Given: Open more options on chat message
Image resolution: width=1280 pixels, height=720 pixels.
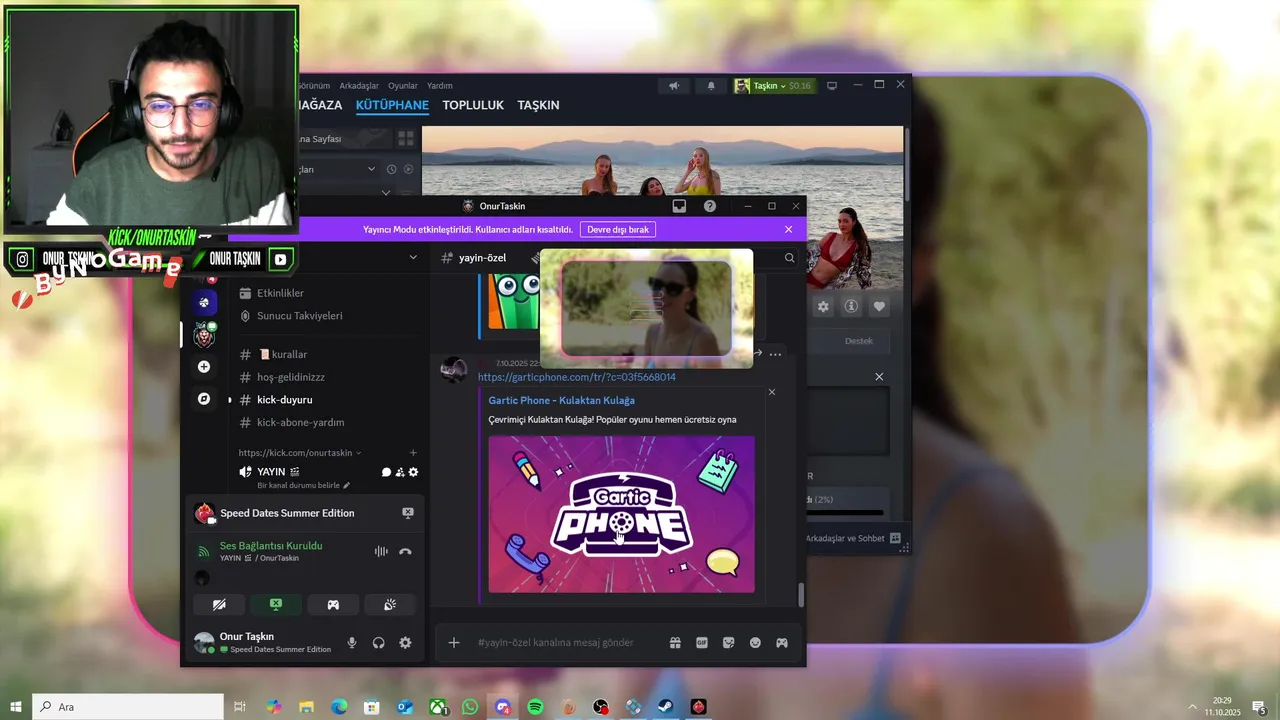Looking at the screenshot, I should click(x=775, y=354).
